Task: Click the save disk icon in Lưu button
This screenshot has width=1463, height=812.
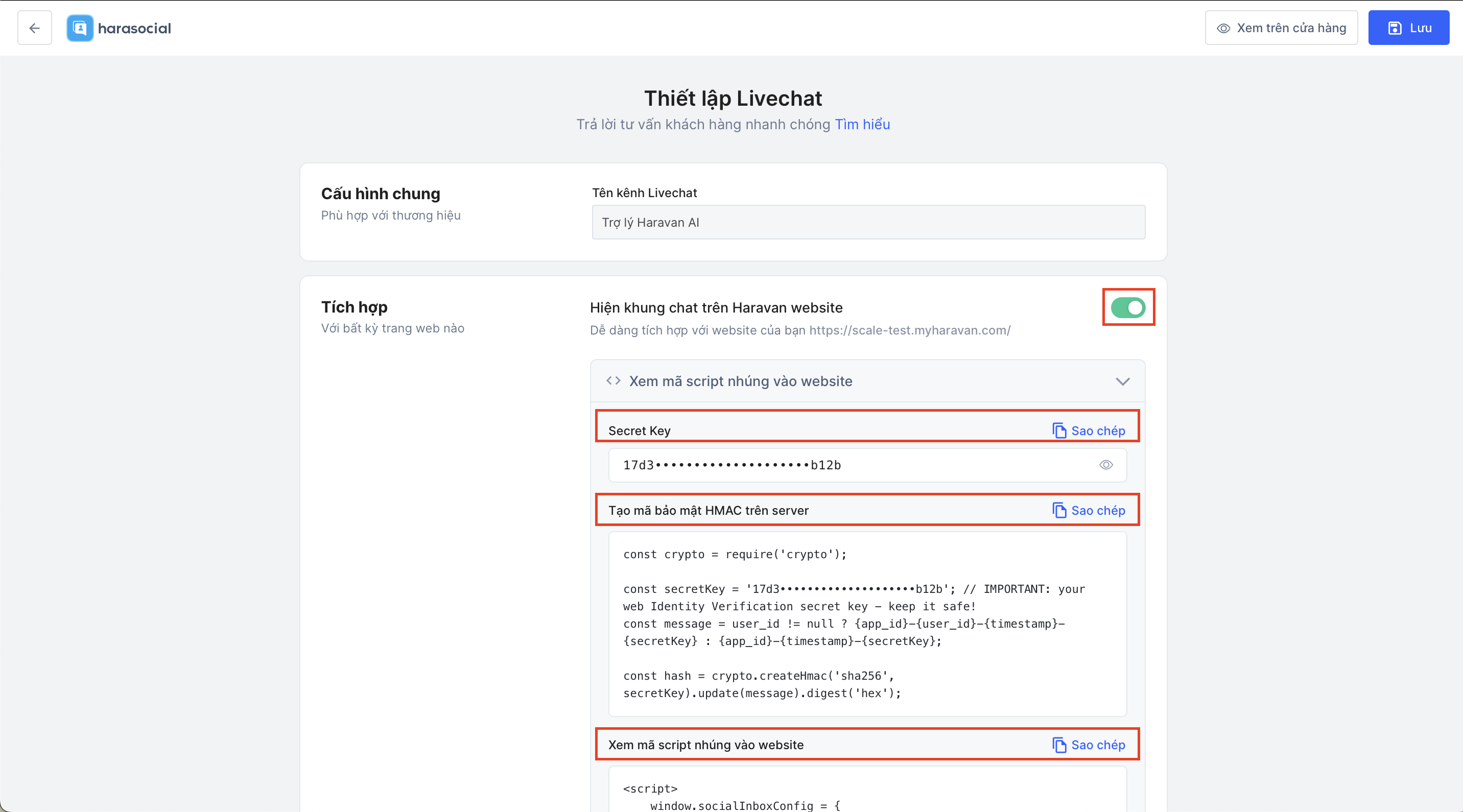Action: [1394, 28]
